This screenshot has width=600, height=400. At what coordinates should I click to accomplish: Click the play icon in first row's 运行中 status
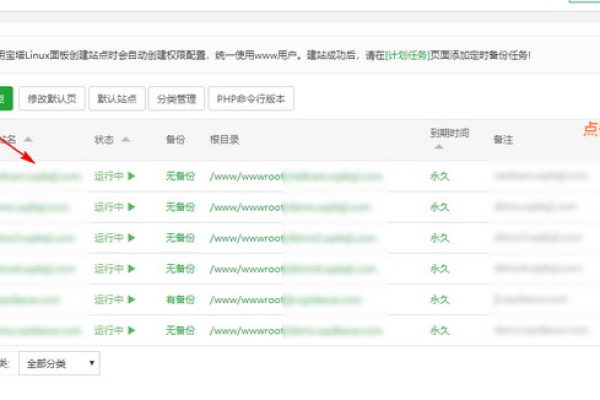pyautogui.click(x=131, y=176)
